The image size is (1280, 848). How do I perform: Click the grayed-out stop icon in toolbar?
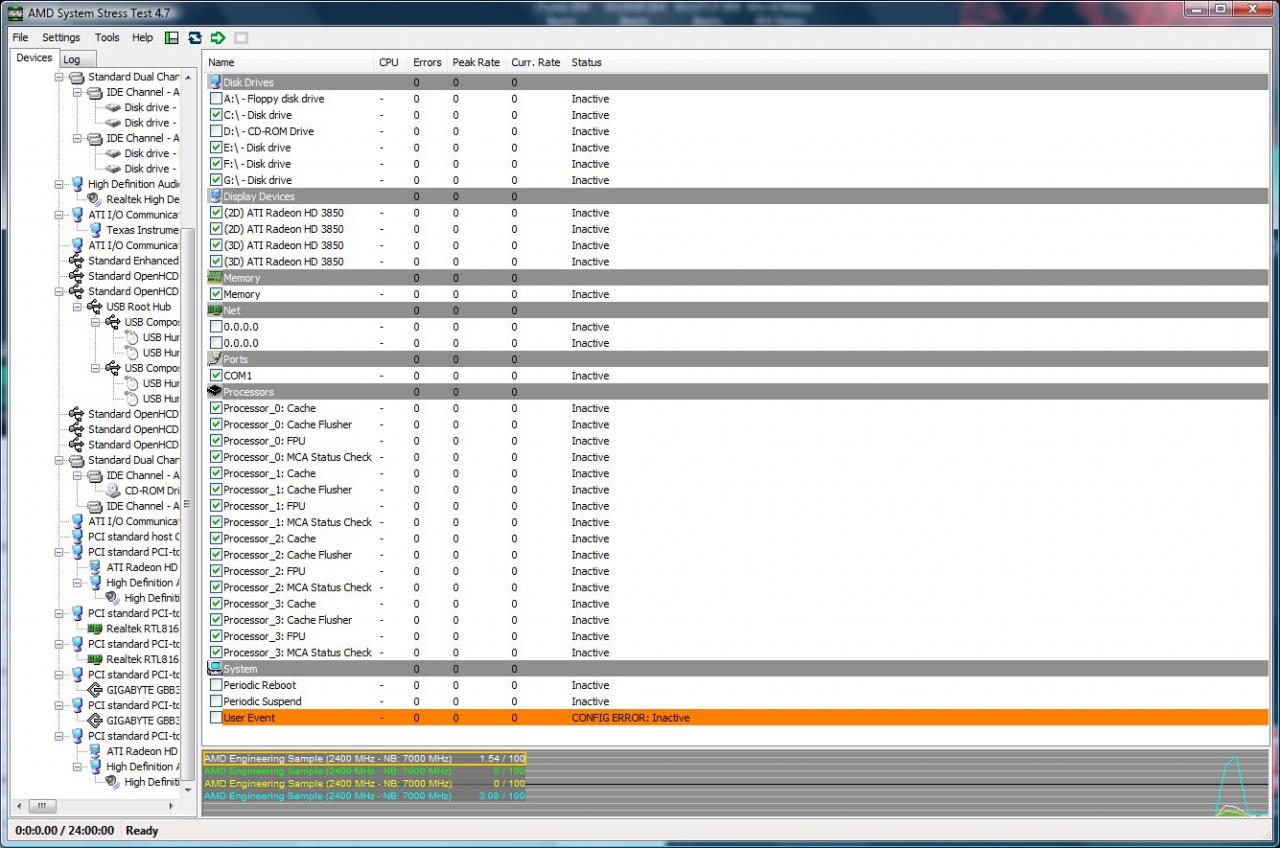click(241, 38)
